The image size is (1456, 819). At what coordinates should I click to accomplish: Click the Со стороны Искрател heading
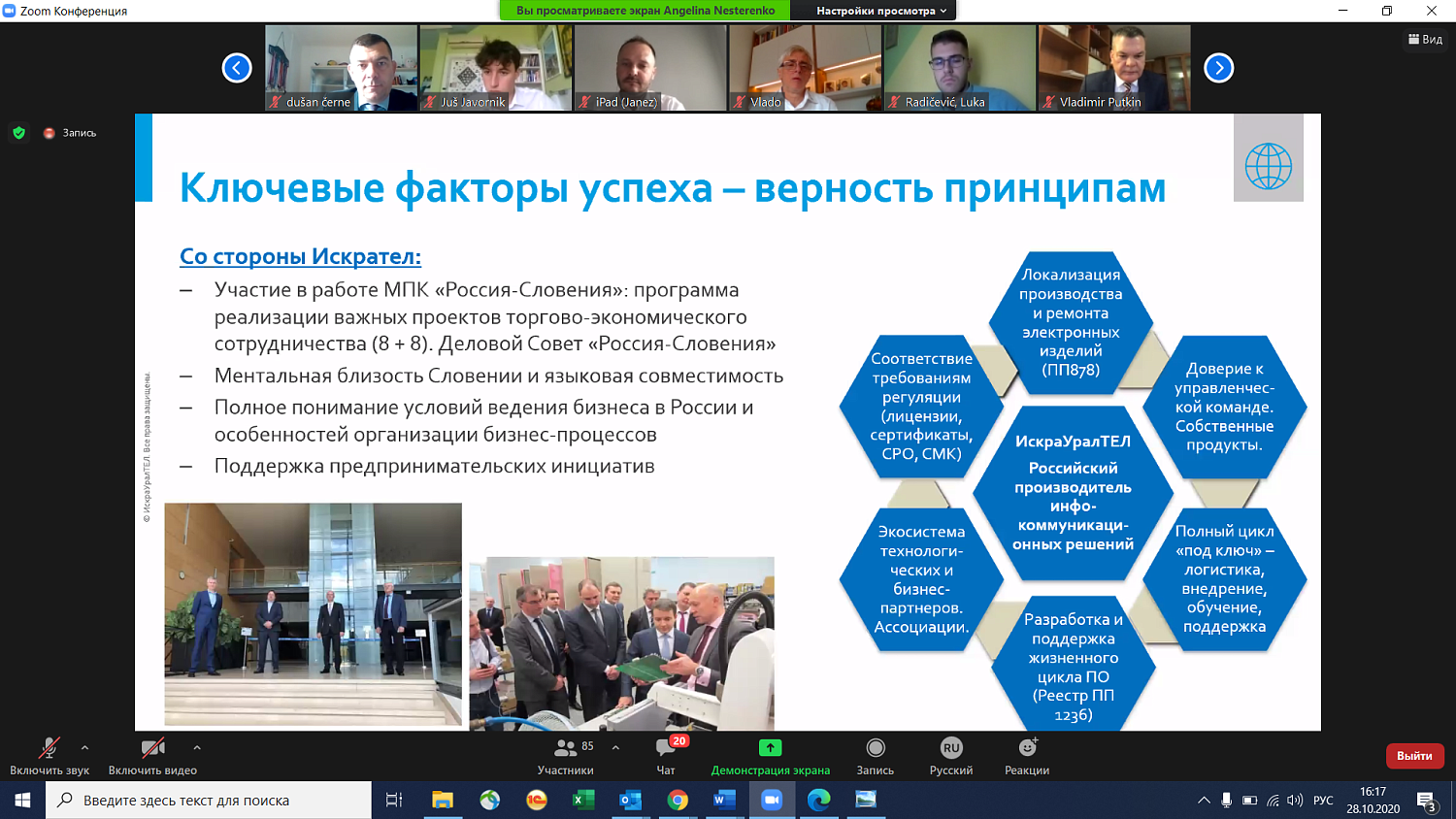(300, 256)
